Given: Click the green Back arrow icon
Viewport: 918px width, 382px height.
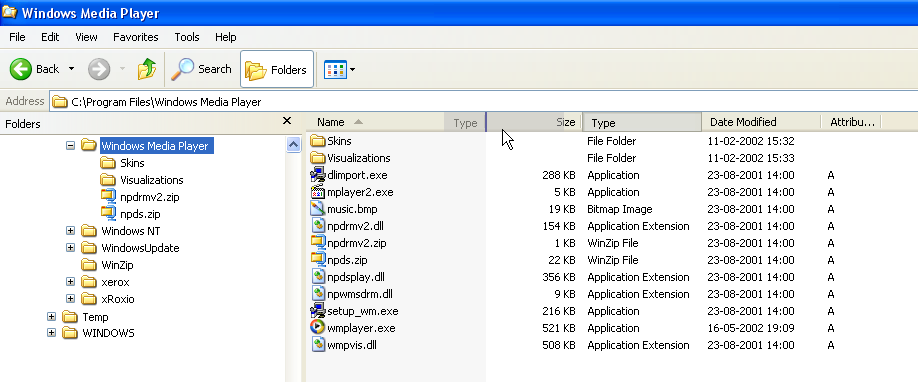Looking at the screenshot, I should pyautogui.click(x=20, y=69).
